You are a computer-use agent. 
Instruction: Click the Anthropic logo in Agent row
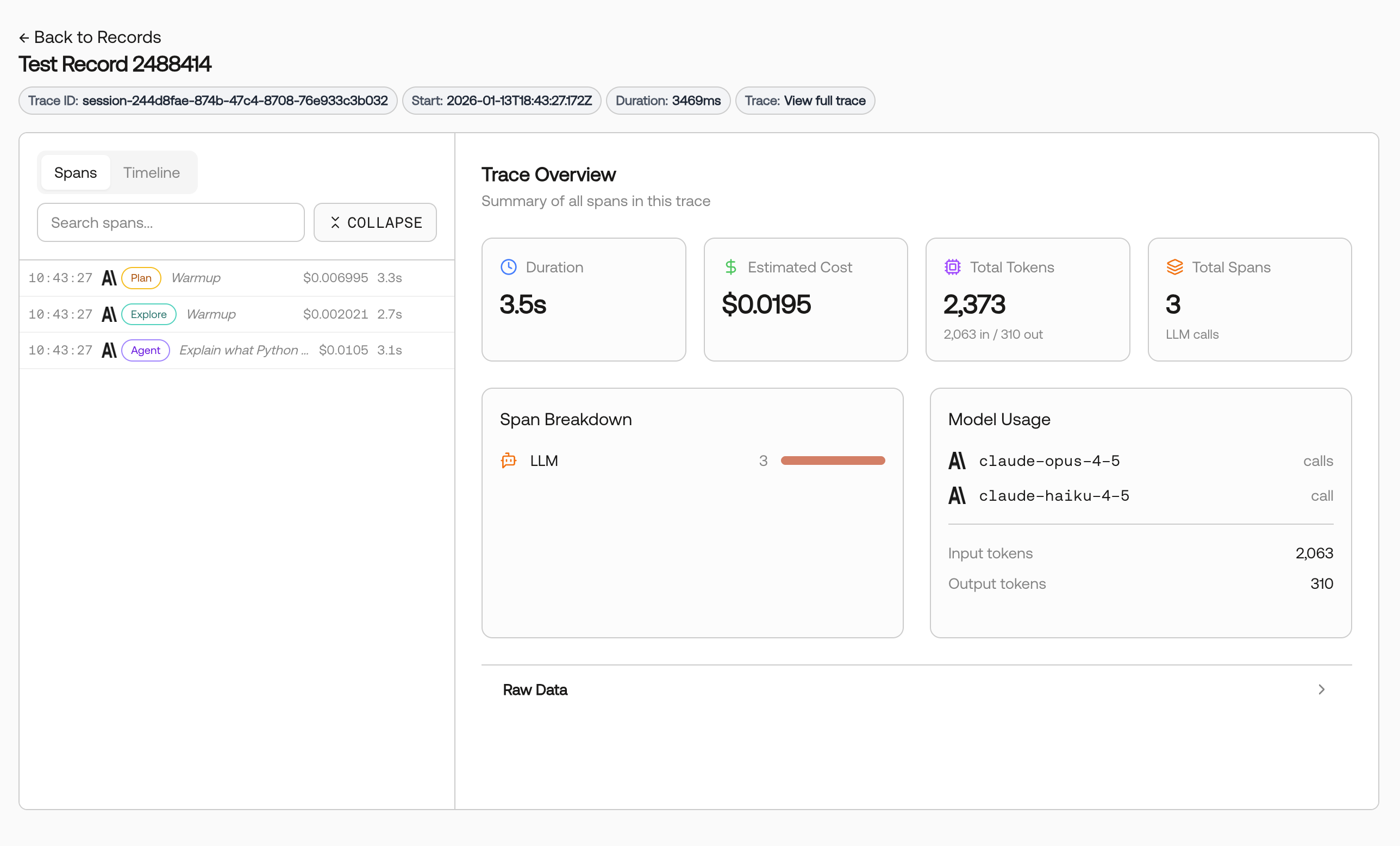(109, 350)
